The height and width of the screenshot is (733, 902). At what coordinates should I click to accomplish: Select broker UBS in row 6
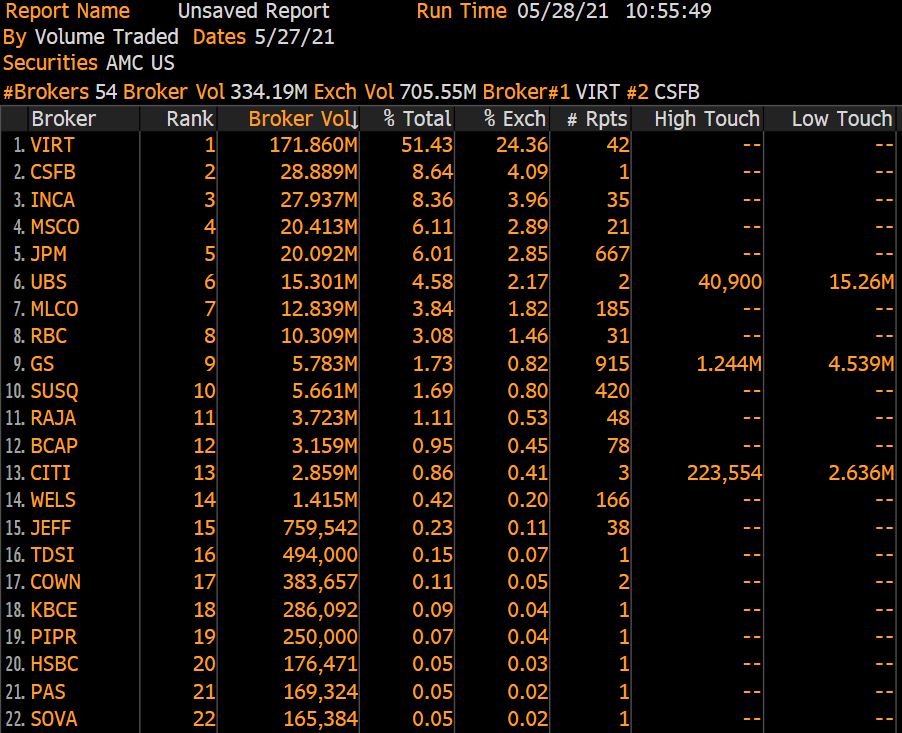pos(48,281)
